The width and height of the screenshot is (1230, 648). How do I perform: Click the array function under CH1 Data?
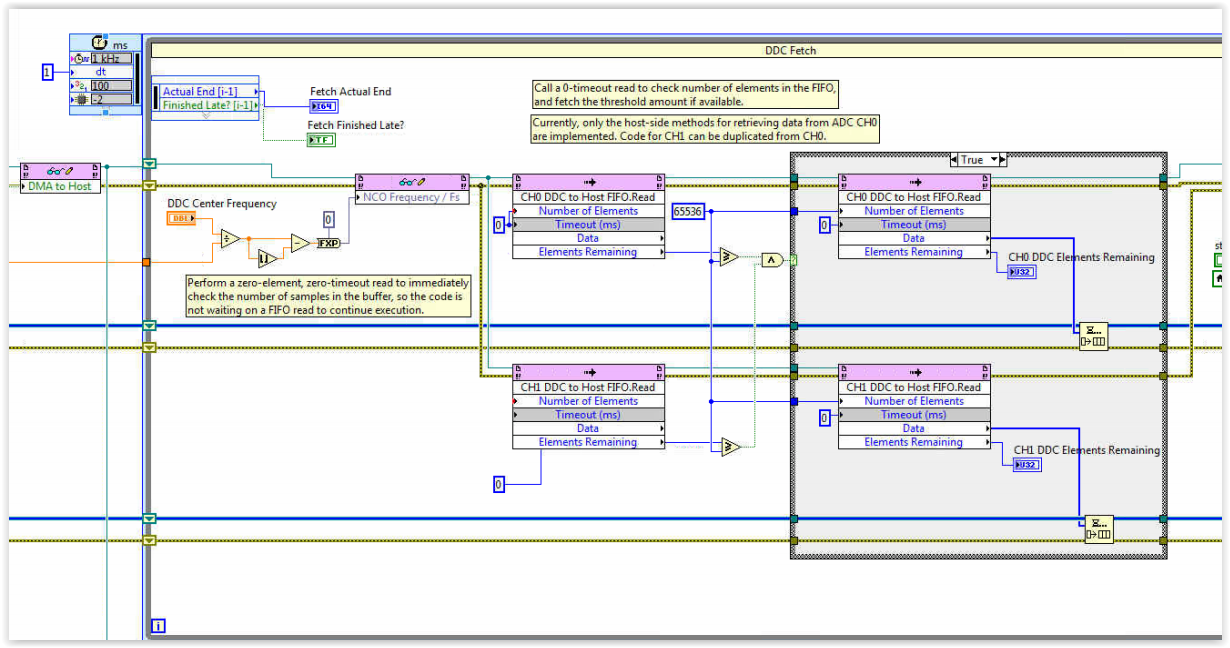1099,529
